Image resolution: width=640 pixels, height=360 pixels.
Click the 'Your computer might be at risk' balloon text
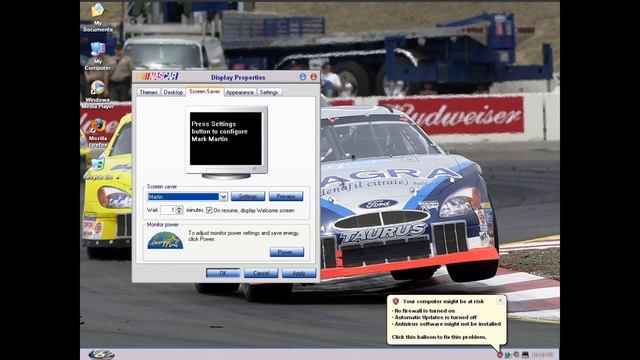(x=443, y=301)
